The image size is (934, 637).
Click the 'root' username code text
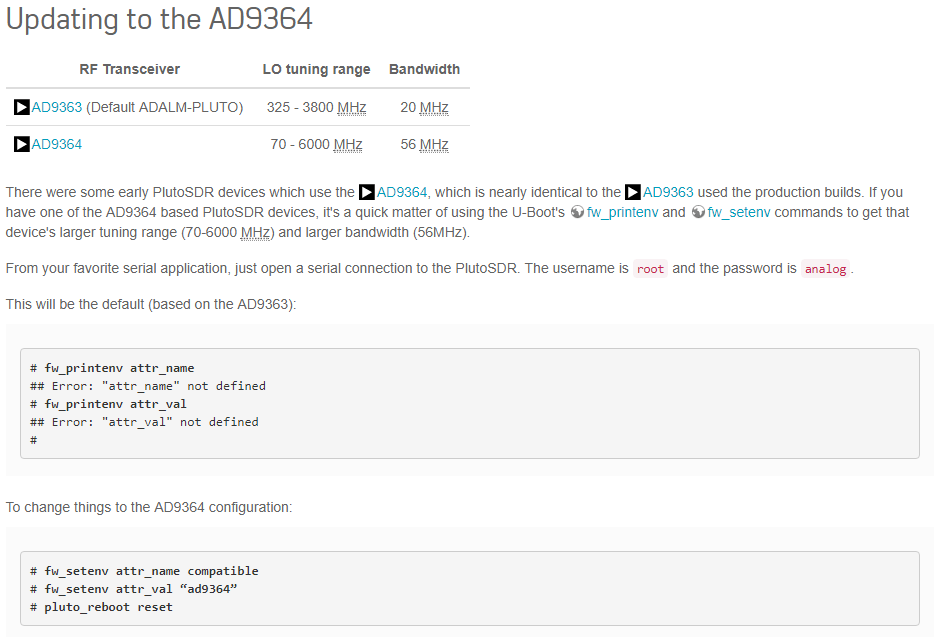(x=650, y=269)
